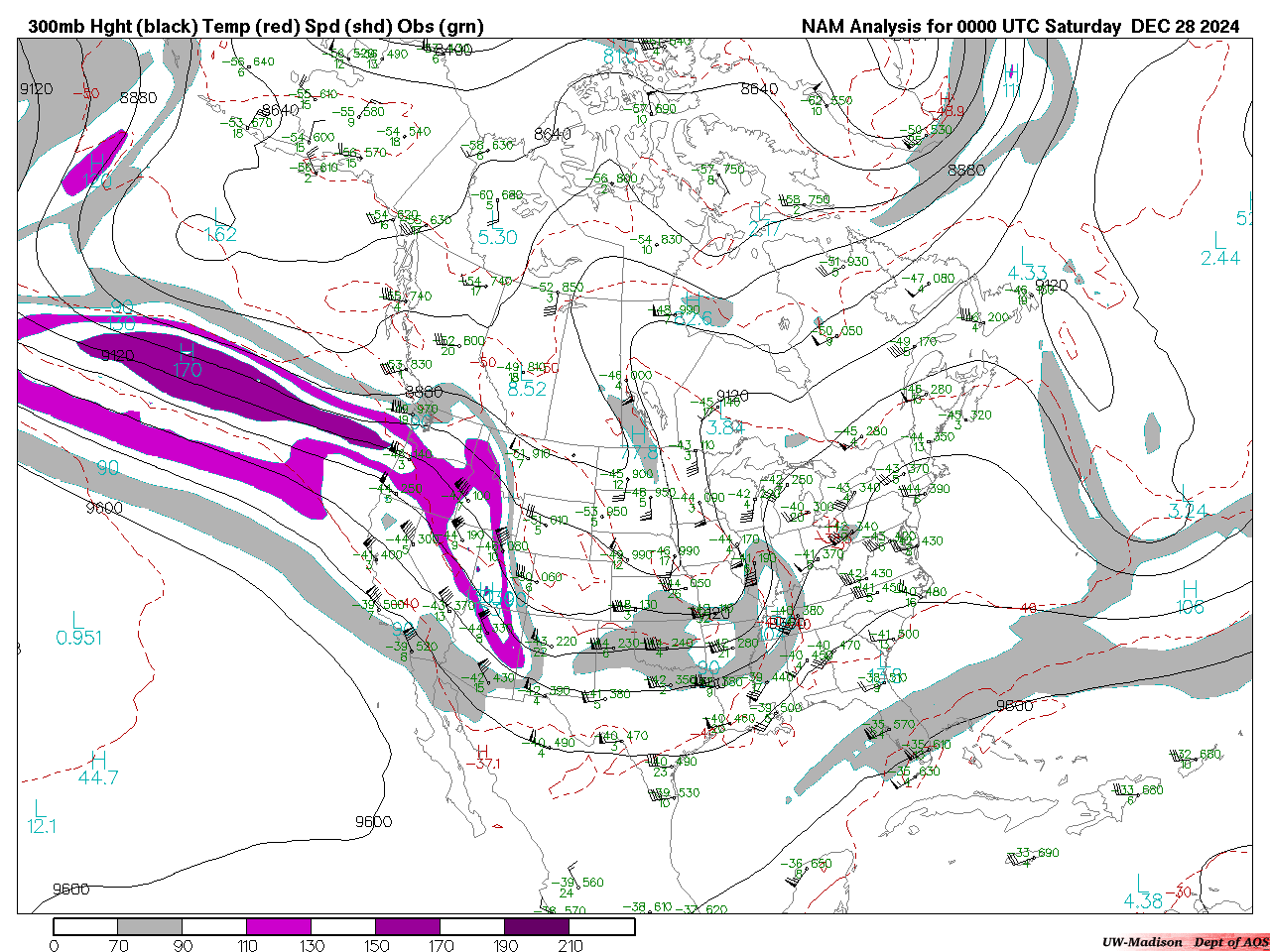The height and width of the screenshot is (952, 1270).
Task: Click the NAM Analysis date header text
Action: (x=1020, y=27)
